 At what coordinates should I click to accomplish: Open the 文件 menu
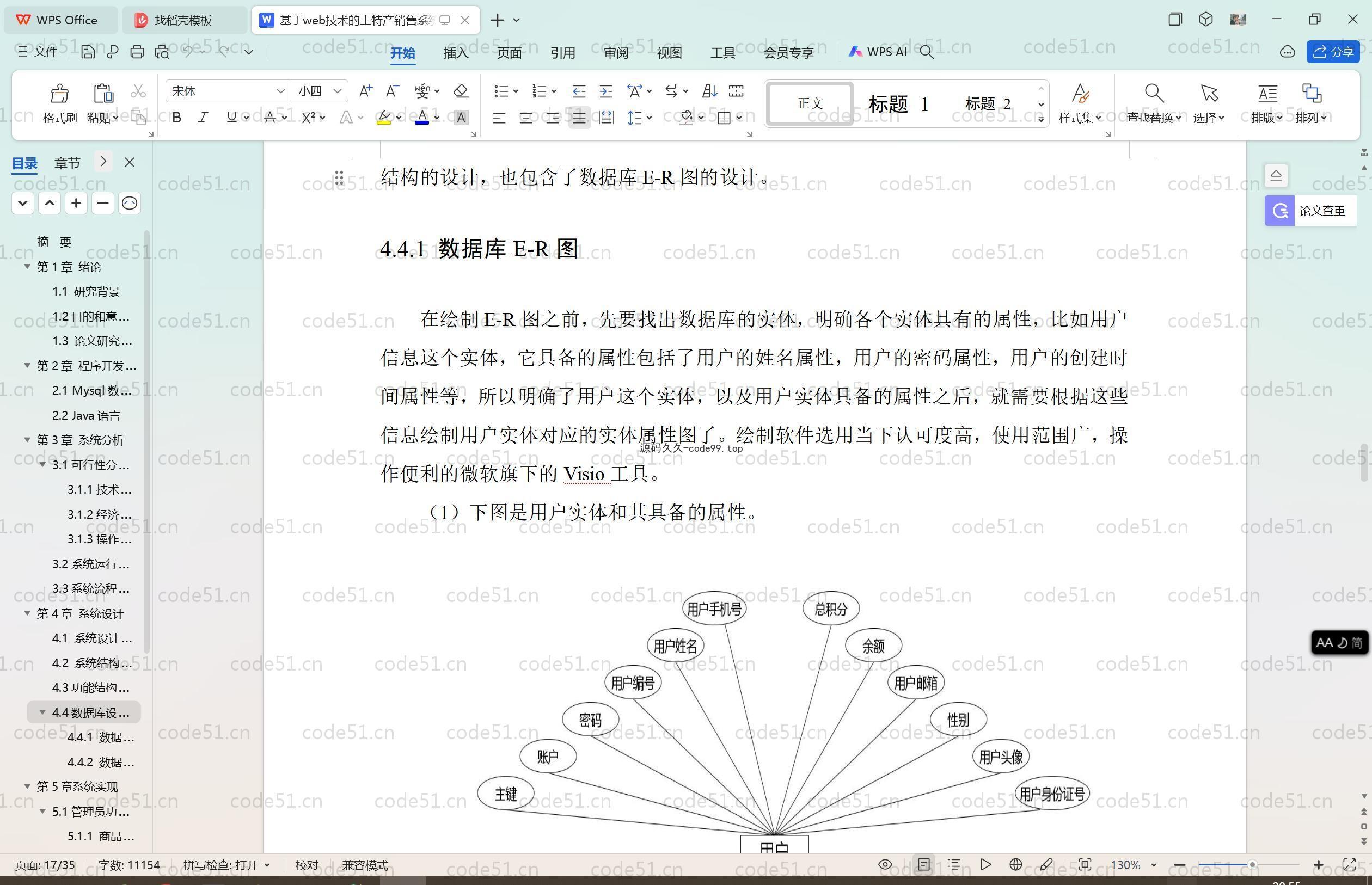pos(38,52)
